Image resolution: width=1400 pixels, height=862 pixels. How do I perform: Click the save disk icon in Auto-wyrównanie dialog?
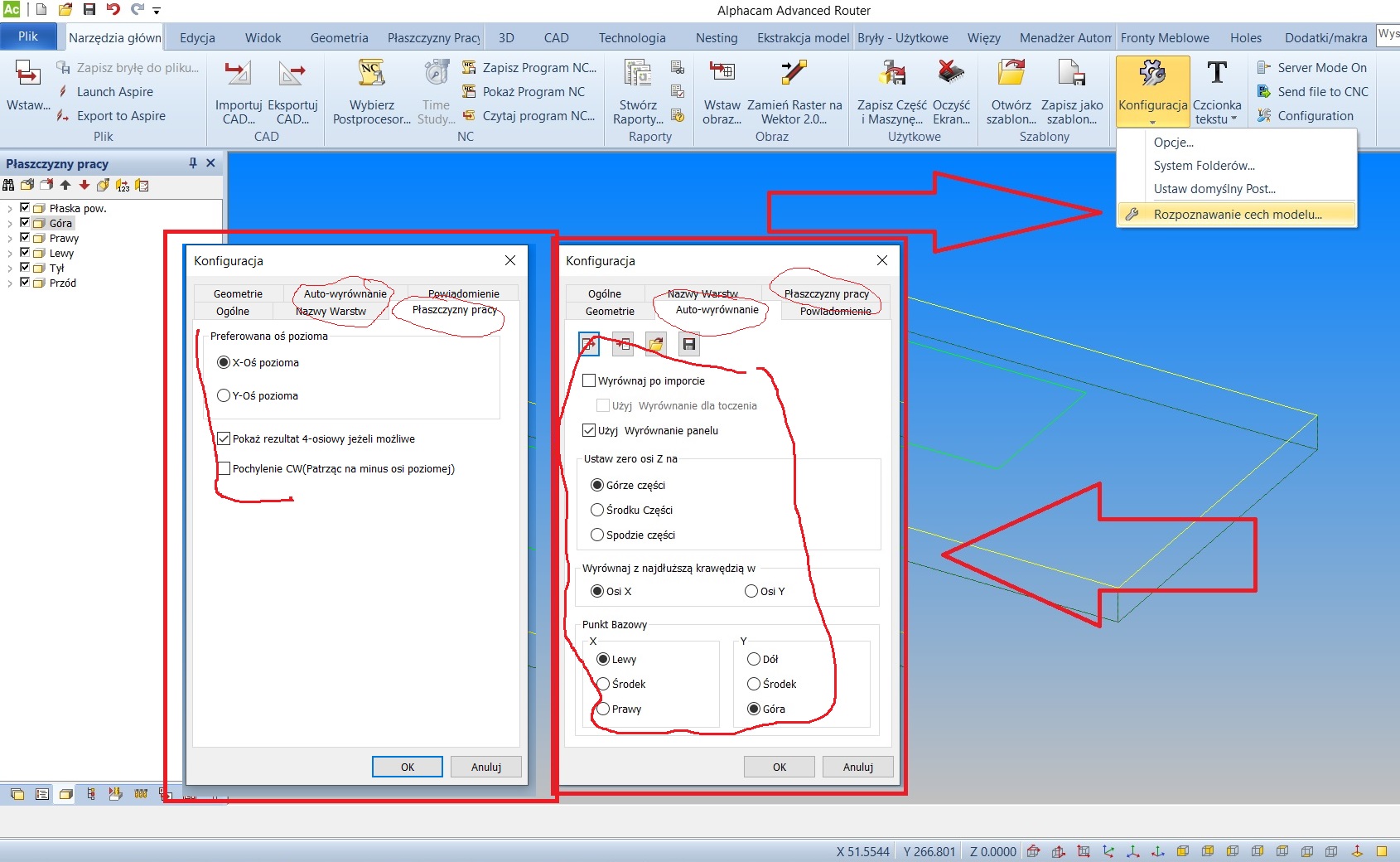[688, 344]
